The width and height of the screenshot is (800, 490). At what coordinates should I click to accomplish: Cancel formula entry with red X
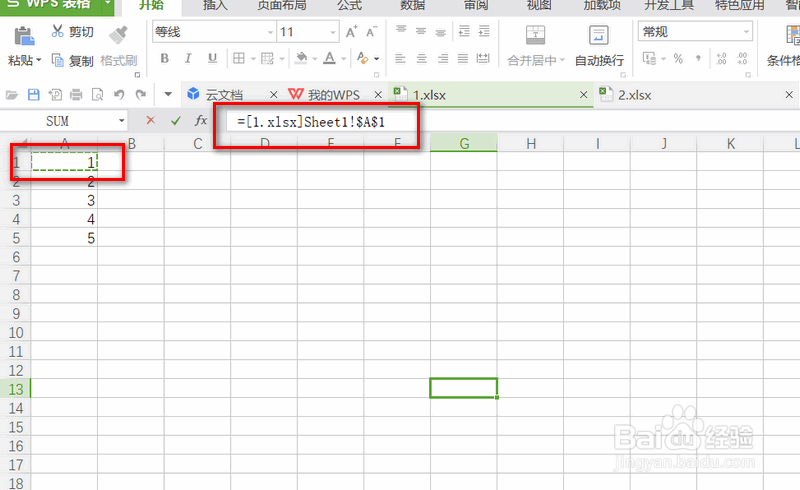pyautogui.click(x=150, y=120)
